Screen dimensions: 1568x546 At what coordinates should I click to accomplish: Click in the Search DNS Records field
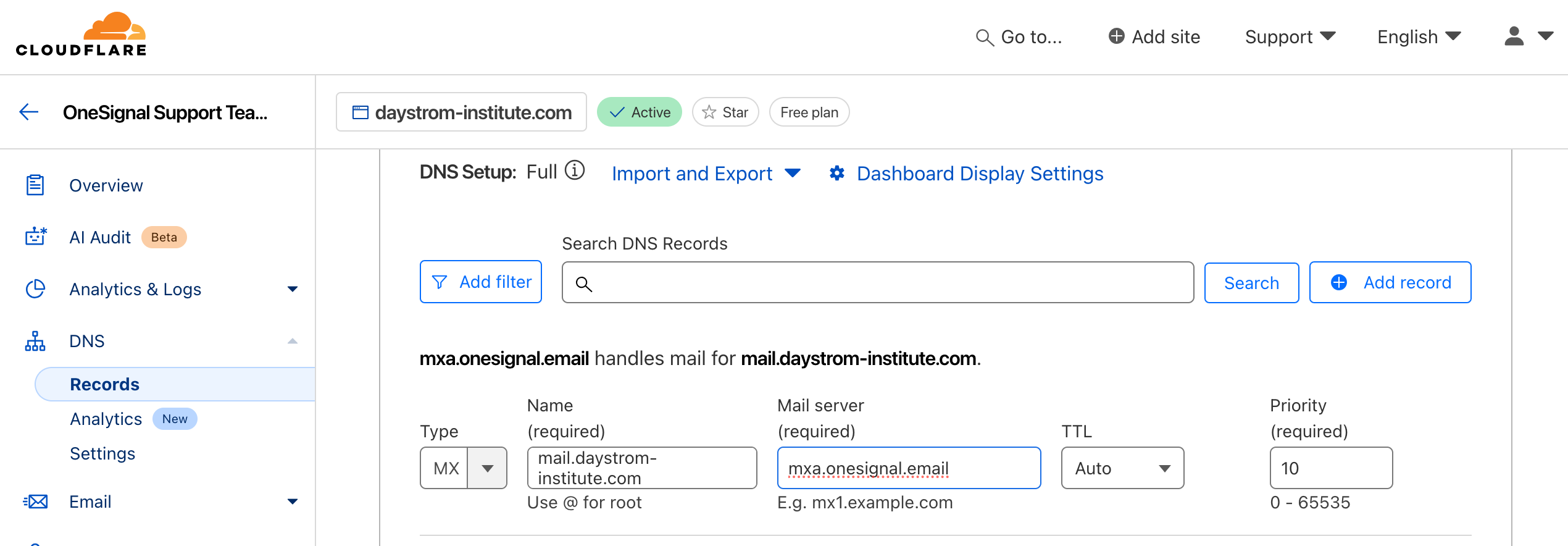tap(877, 282)
